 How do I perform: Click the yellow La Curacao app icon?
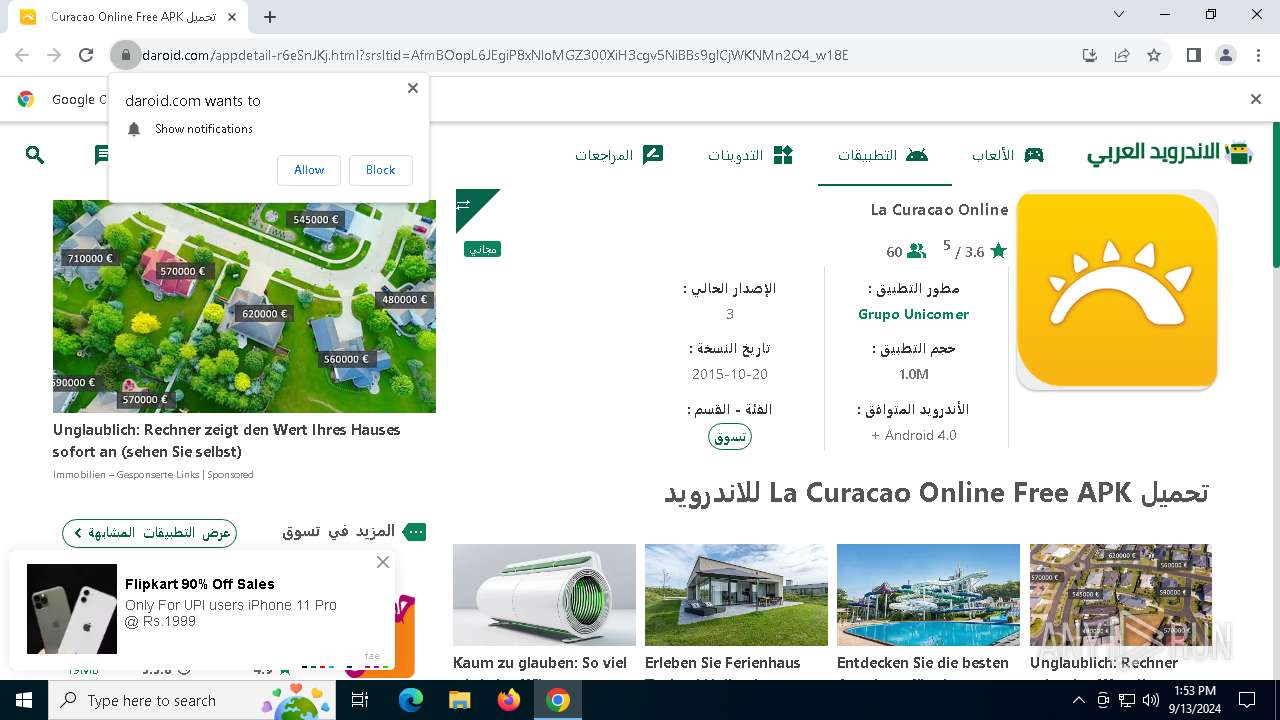(x=1117, y=290)
